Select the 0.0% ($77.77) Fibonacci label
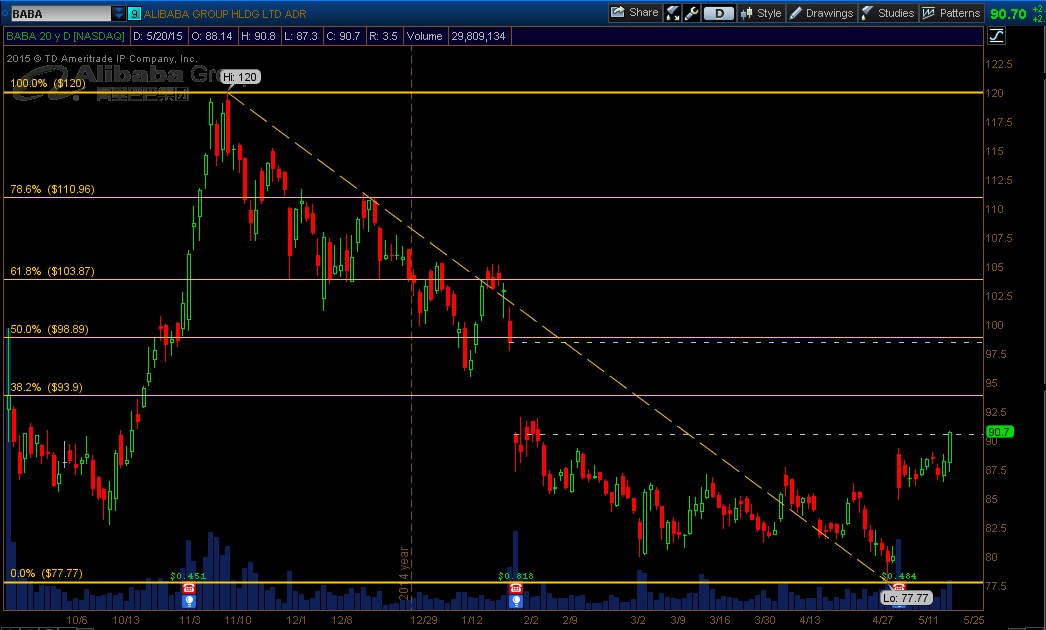The image size is (1046, 630). (46, 573)
